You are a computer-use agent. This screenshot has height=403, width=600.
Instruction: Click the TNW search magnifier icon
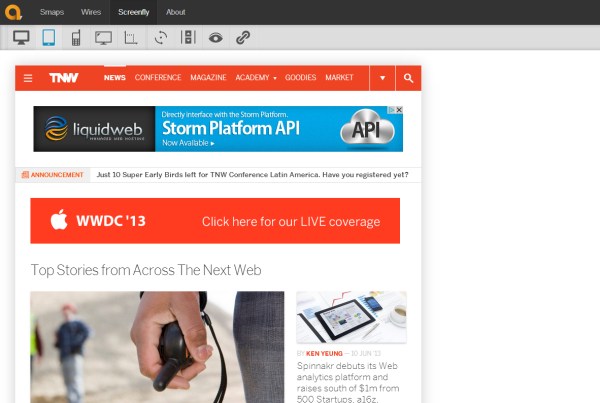click(x=409, y=78)
